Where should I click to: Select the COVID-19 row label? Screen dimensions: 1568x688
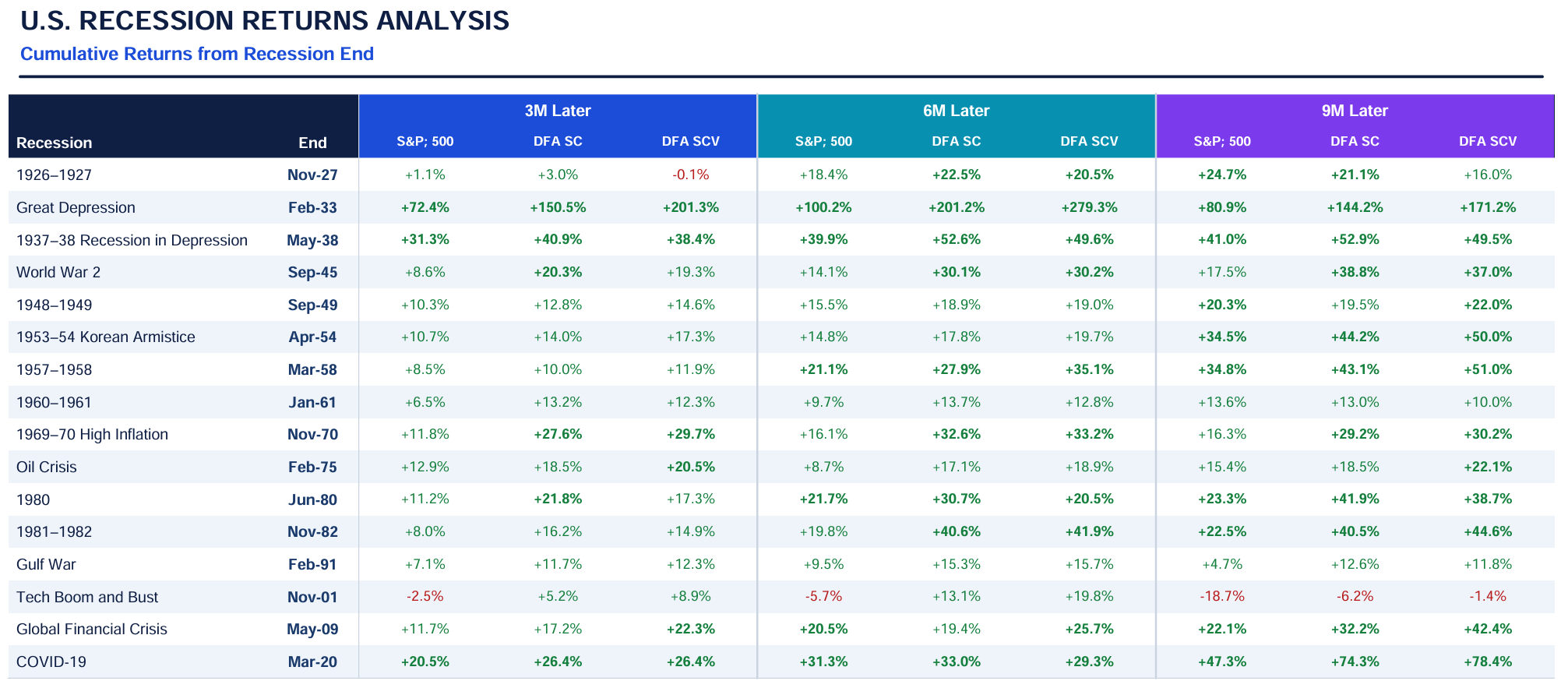(51, 662)
